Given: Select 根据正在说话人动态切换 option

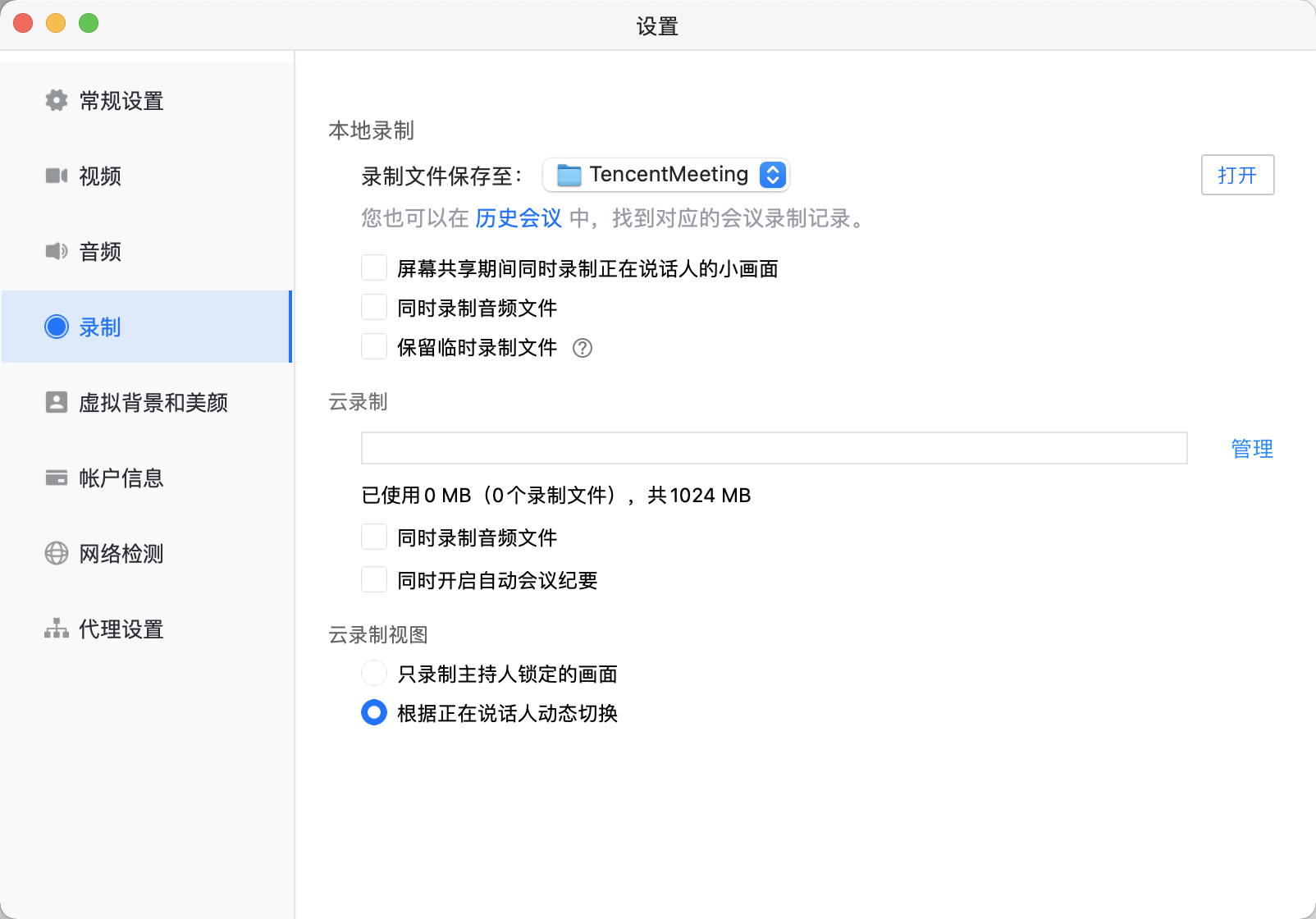Looking at the screenshot, I should point(374,712).
